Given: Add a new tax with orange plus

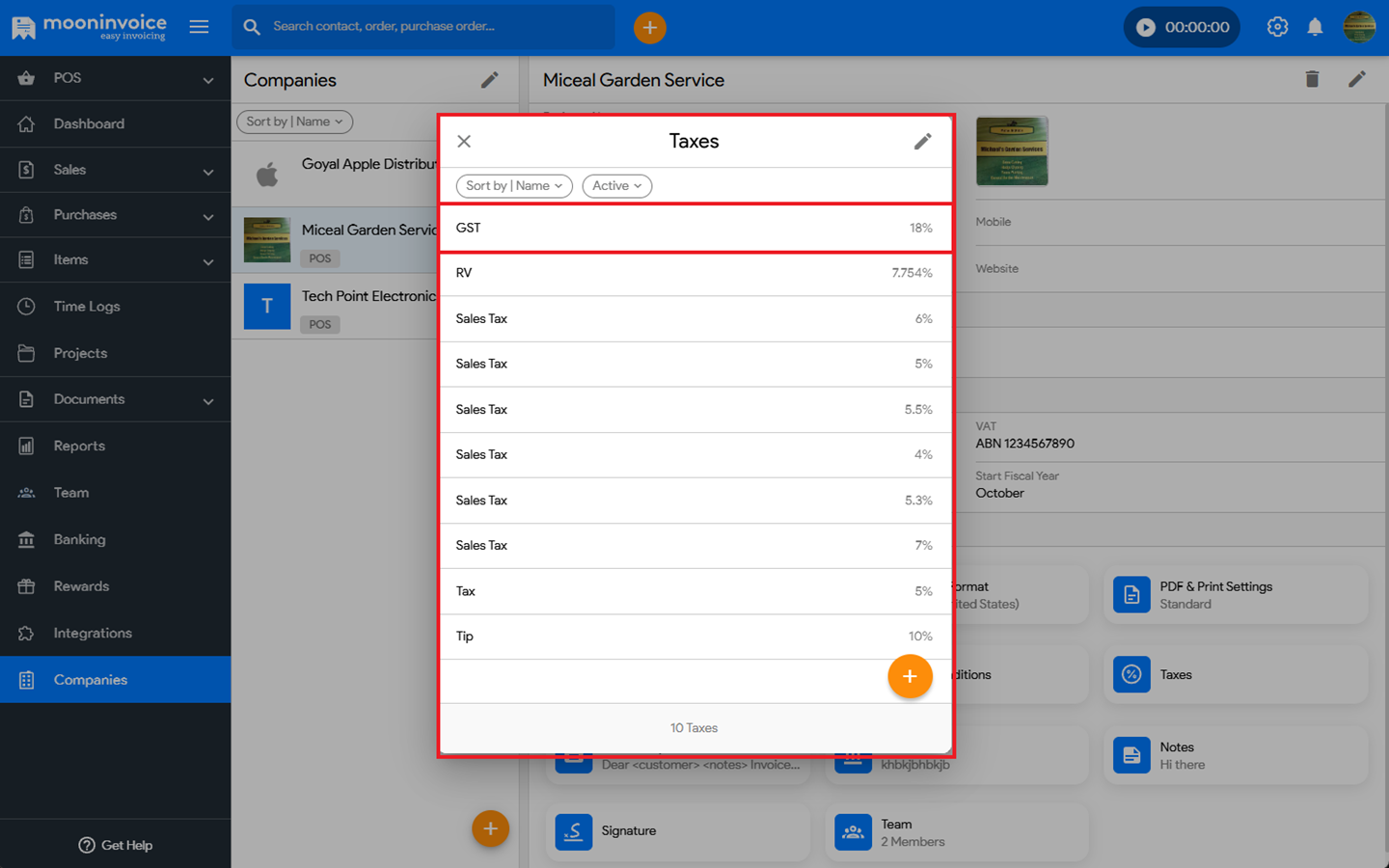Looking at the screenshot, I should (909, 677).
